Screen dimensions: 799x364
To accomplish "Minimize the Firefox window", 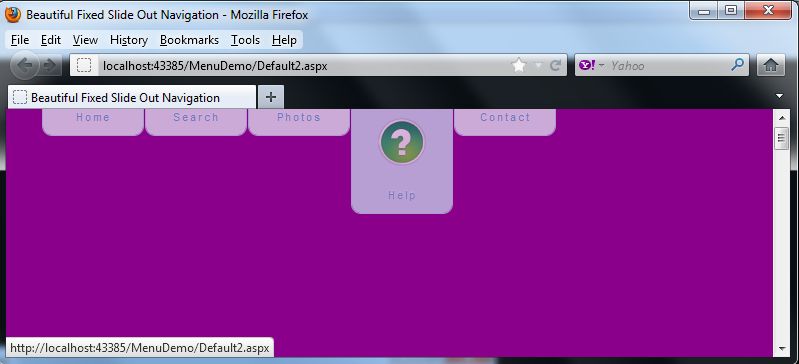I will [x=704, y=11].
